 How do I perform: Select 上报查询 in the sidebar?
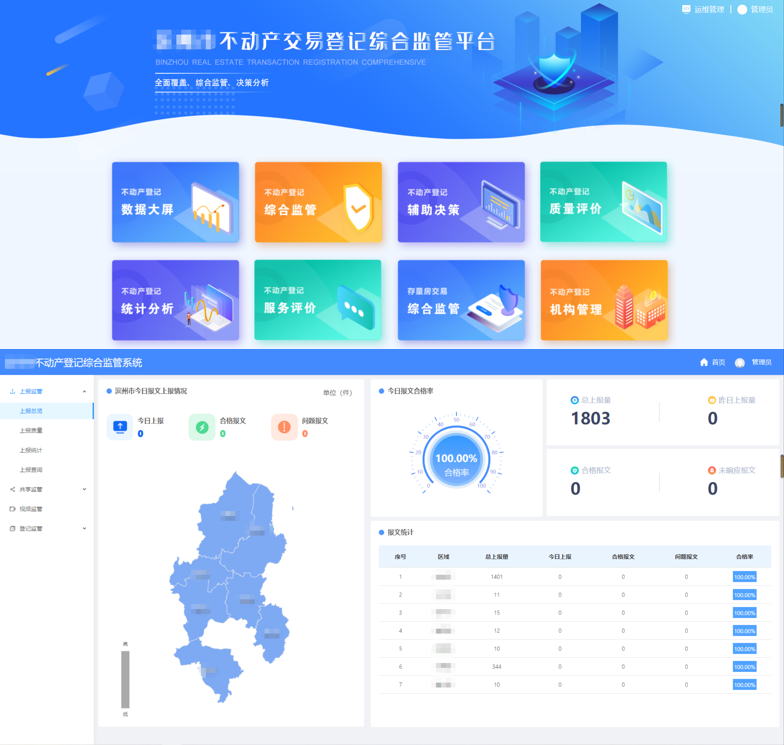pos(31,470)
